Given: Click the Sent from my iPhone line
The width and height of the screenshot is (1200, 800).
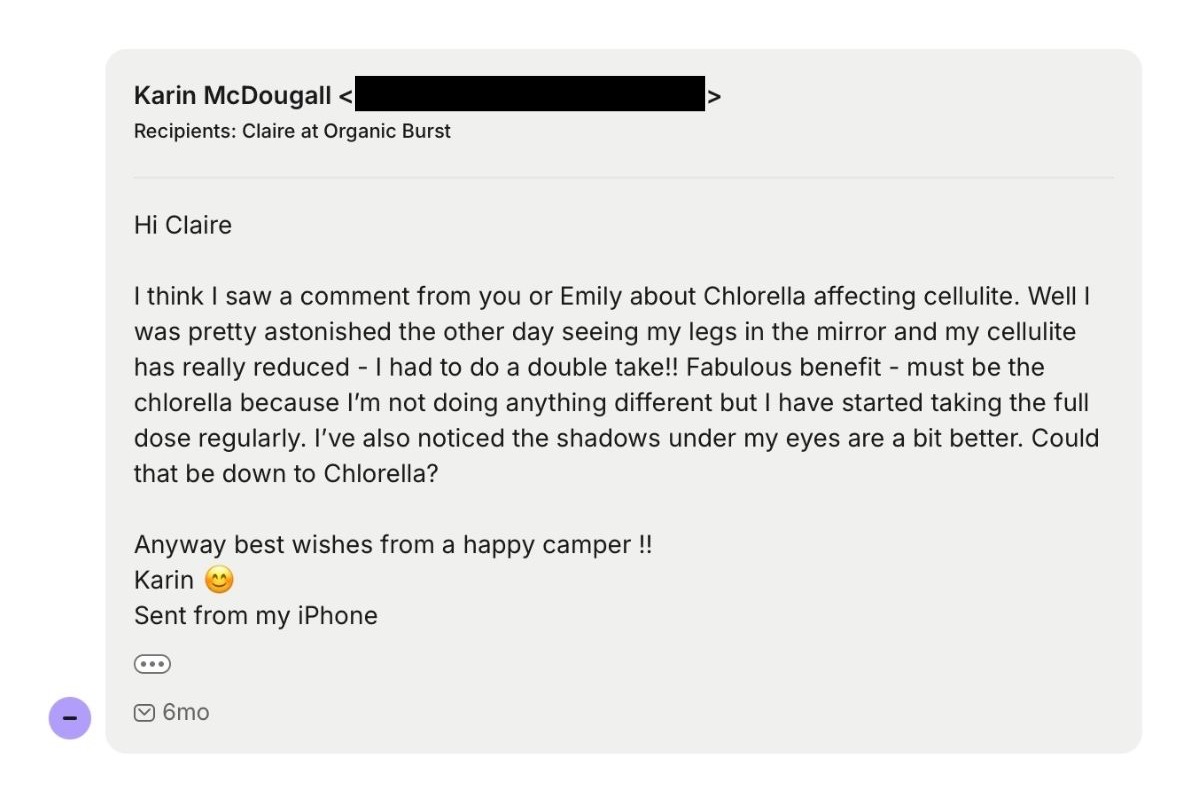Looking at the screenshot, I should click(256, 616).
